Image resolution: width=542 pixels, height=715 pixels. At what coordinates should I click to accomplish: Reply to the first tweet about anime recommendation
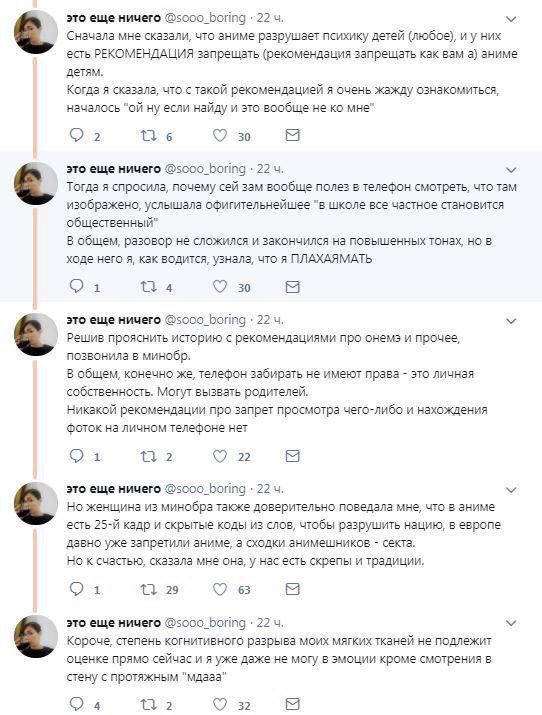[77, 135]
